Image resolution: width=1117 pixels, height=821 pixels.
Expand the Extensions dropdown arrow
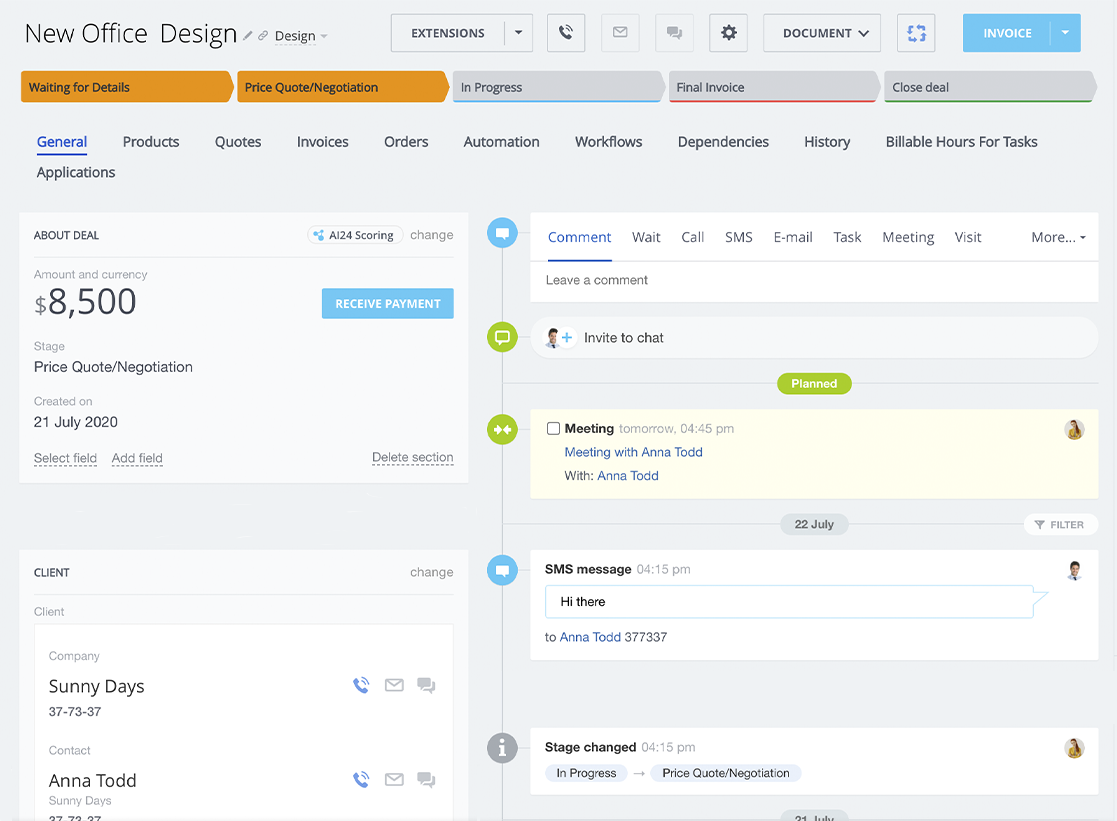(x=518, y=33)
